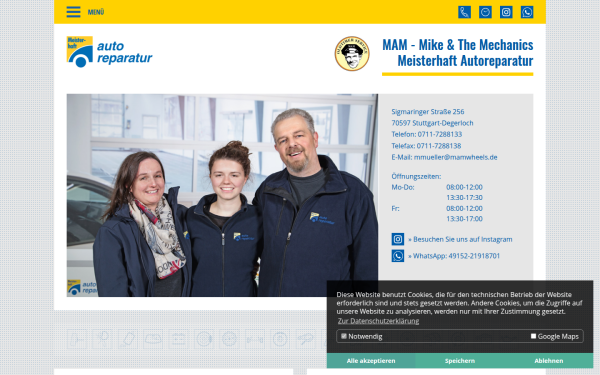Viewport: 600px width, 375px height.
Task: Click the text 70597 Stuttgart-Degerloch
Action: [x=432, y=123]
